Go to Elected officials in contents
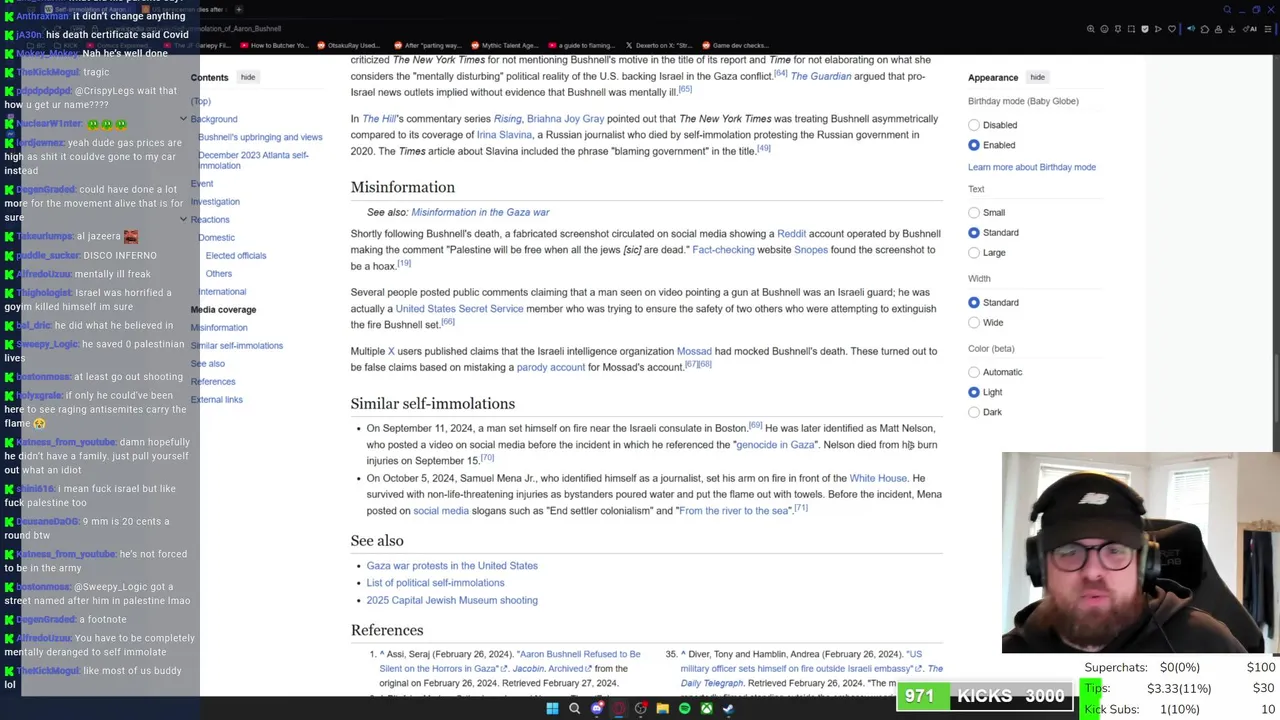This screenshot has height=720, width=1280. (236, 255)
